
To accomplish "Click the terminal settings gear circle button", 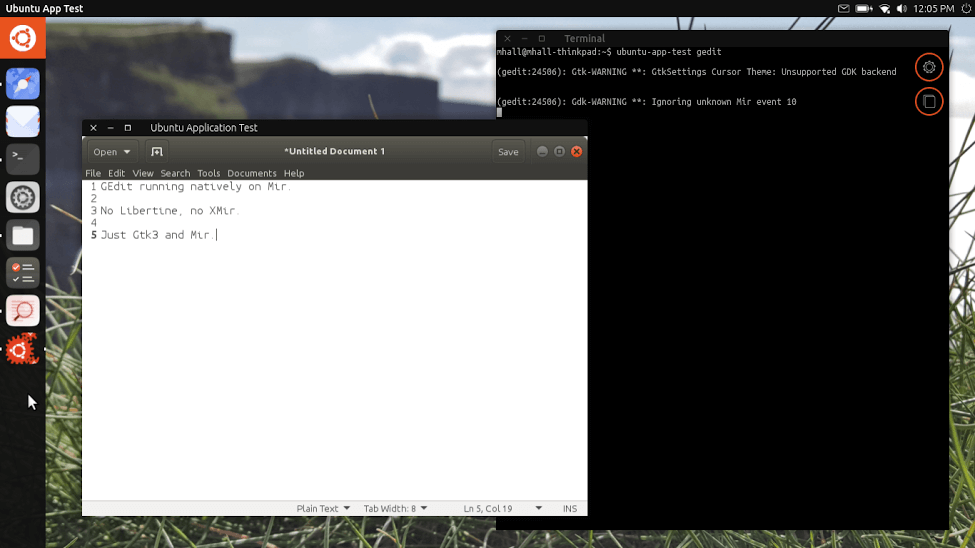I will pos(929,67).
